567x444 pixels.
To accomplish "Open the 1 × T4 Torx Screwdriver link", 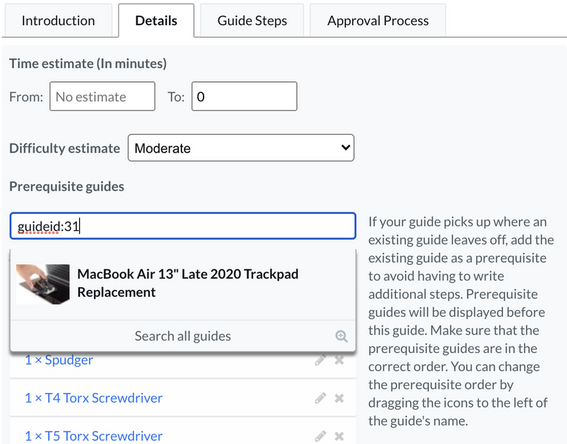I will 93,398.
